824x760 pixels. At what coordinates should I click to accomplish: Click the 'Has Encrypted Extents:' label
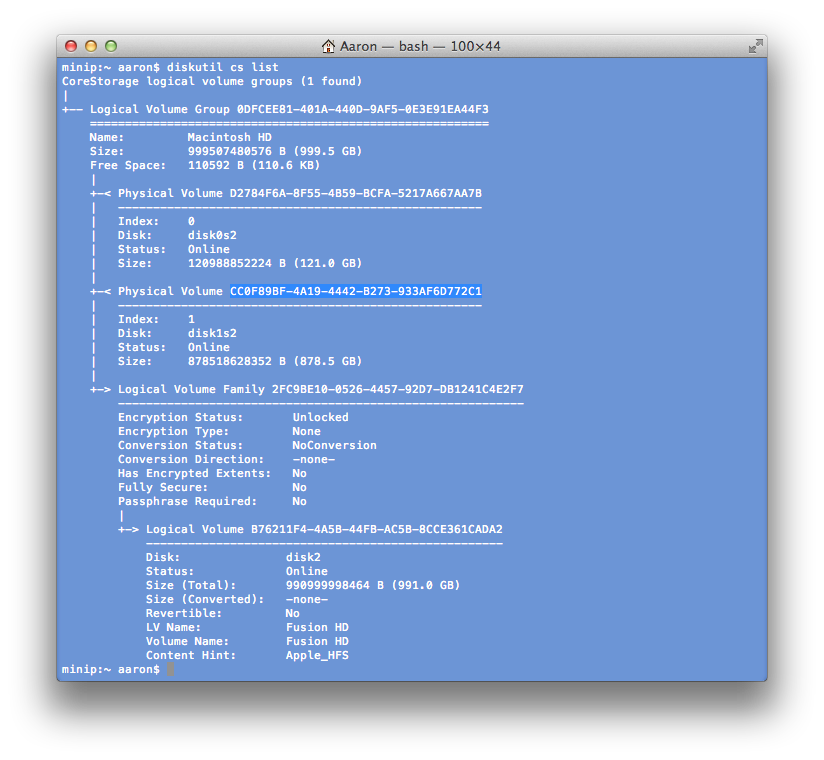click(x=194, y=474)
